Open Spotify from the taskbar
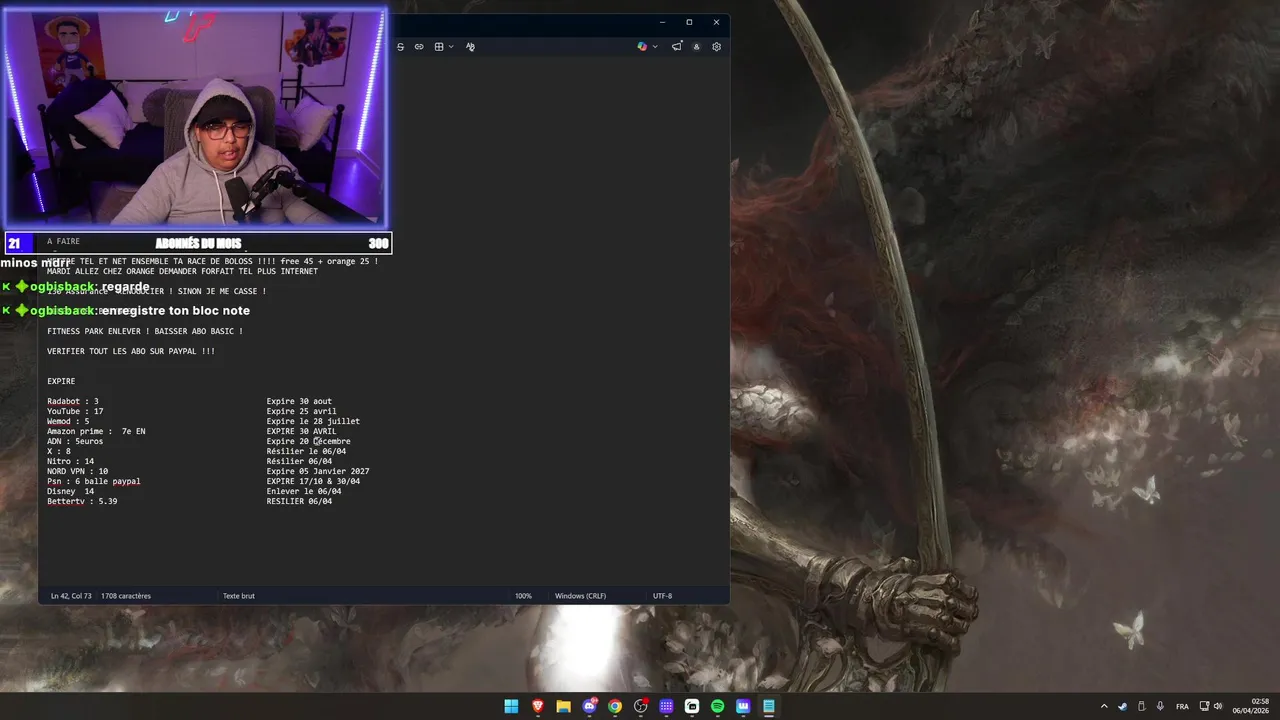1280x720 pixels. pos(717,706)
